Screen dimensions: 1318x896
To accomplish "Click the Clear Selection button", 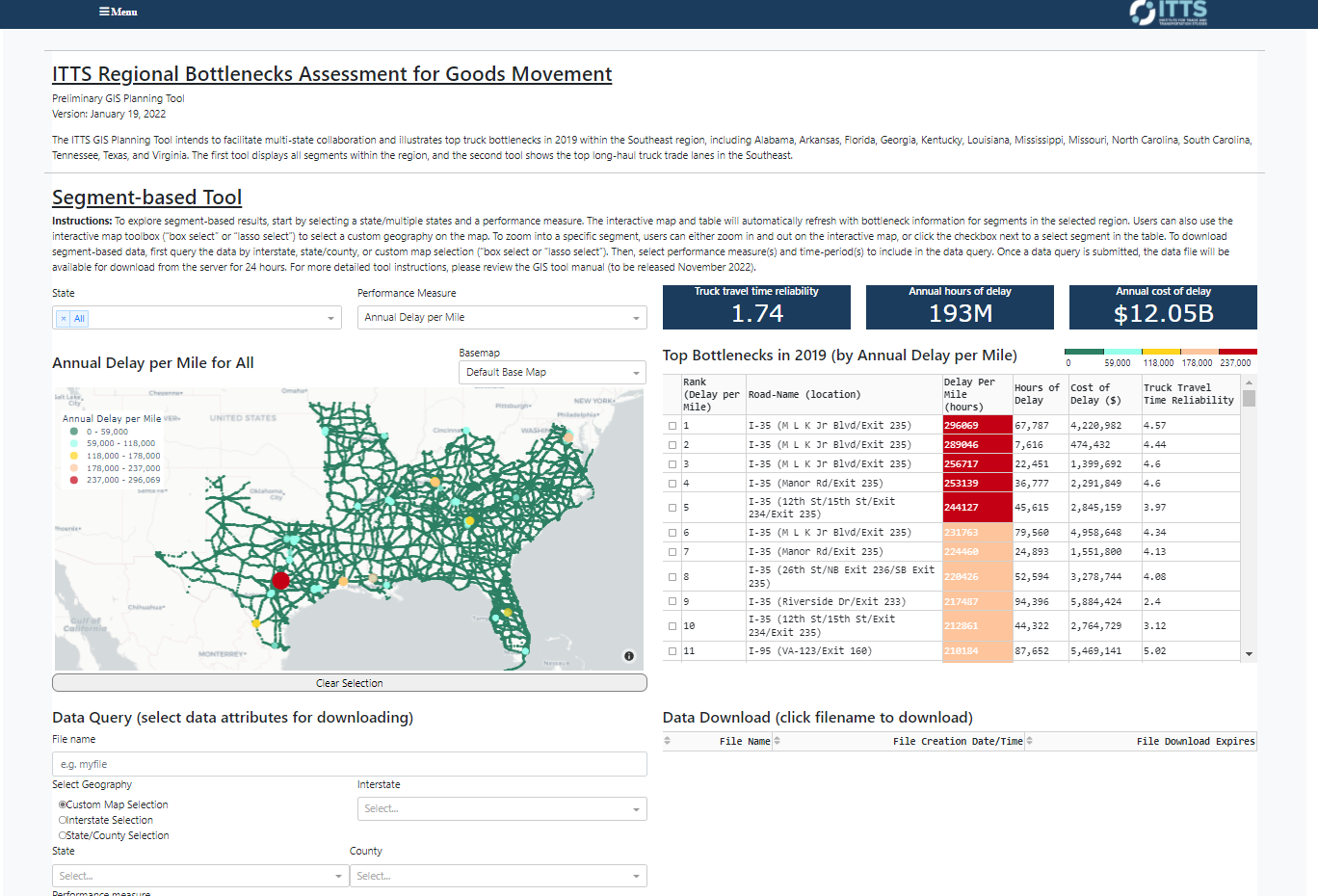I will click(x=350, y=683).
